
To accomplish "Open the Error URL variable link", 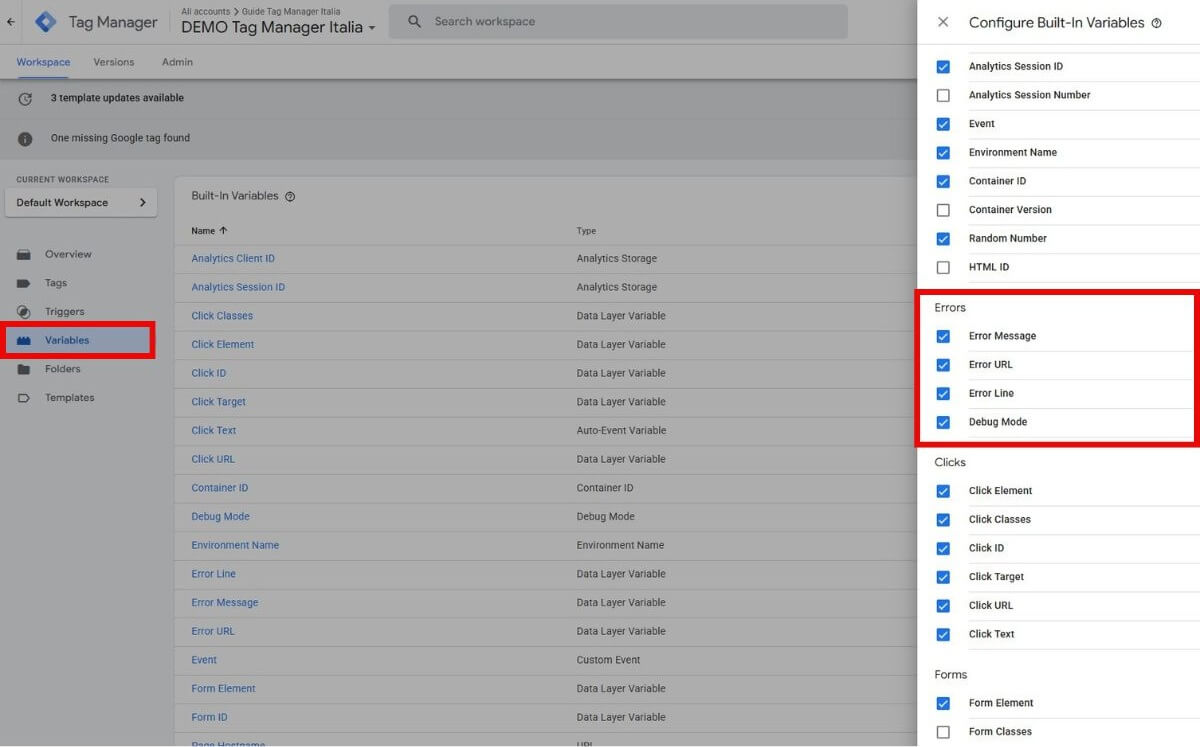I will tap(213, 631).
